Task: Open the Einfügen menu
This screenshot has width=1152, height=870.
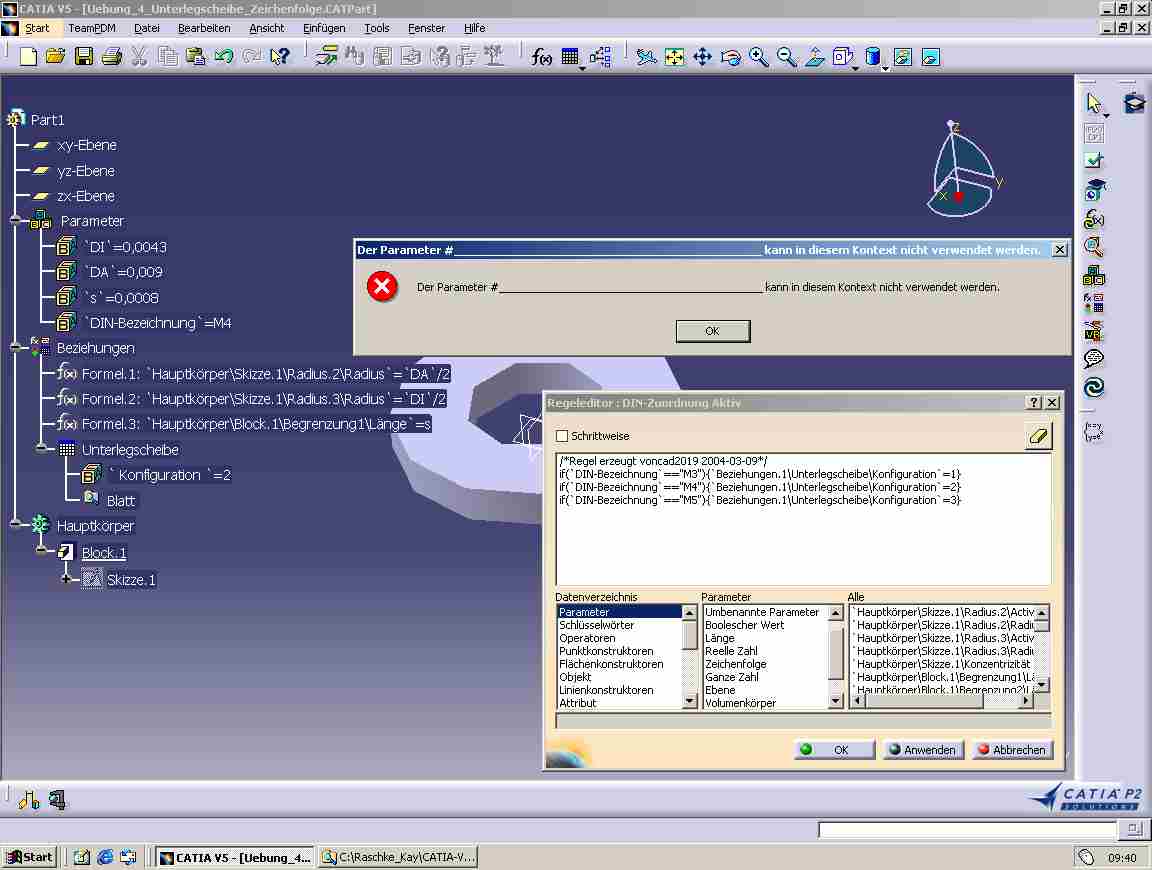Action: (x=324, y=28)
